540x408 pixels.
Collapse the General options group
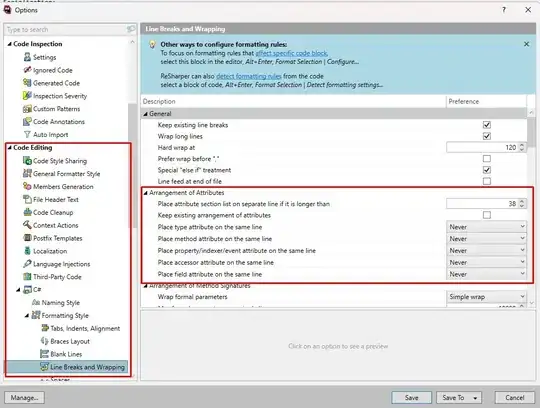pyautogui.click(x=146, y=114)
